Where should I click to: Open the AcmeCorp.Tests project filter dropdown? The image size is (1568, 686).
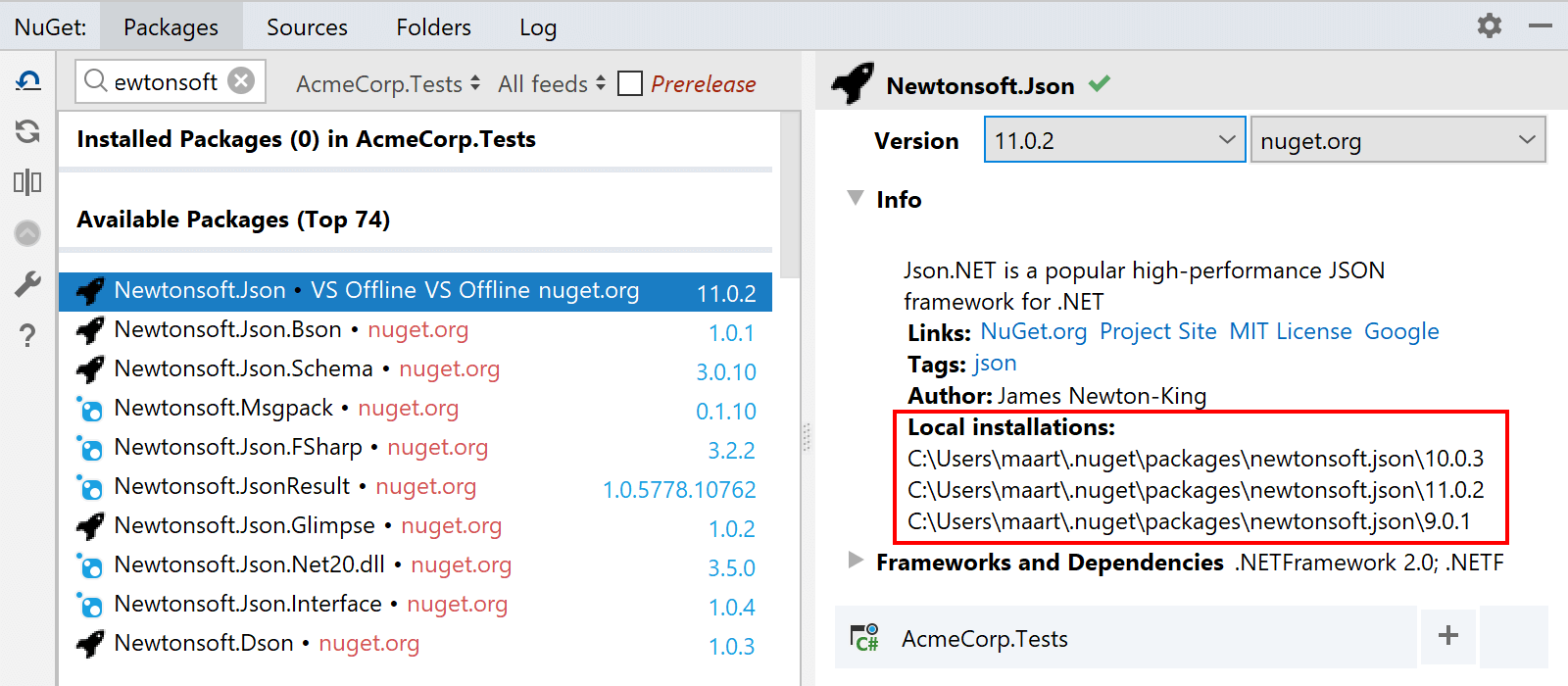pos(388,84)
